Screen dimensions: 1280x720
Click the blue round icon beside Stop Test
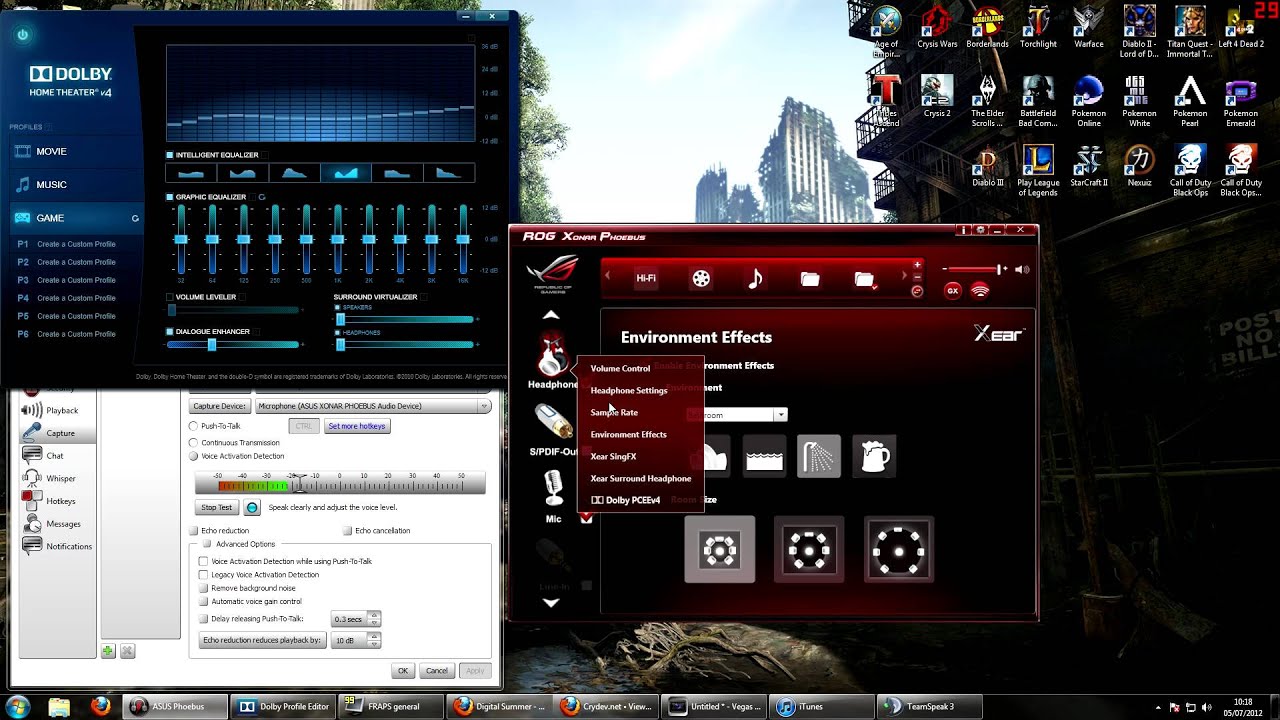coord(252,508)
